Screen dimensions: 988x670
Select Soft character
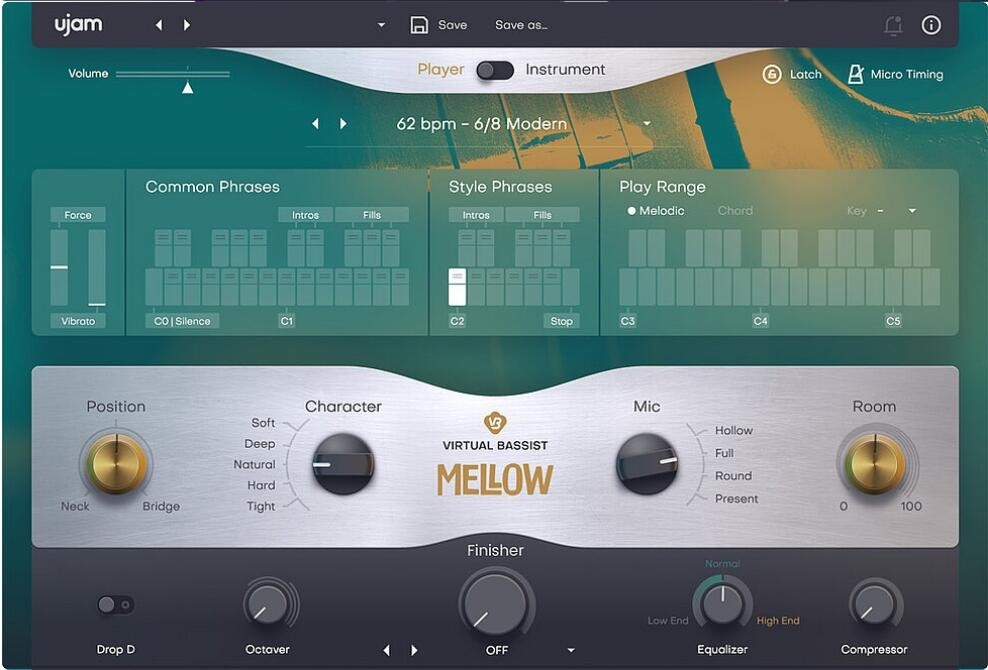[x=263, y=423]
